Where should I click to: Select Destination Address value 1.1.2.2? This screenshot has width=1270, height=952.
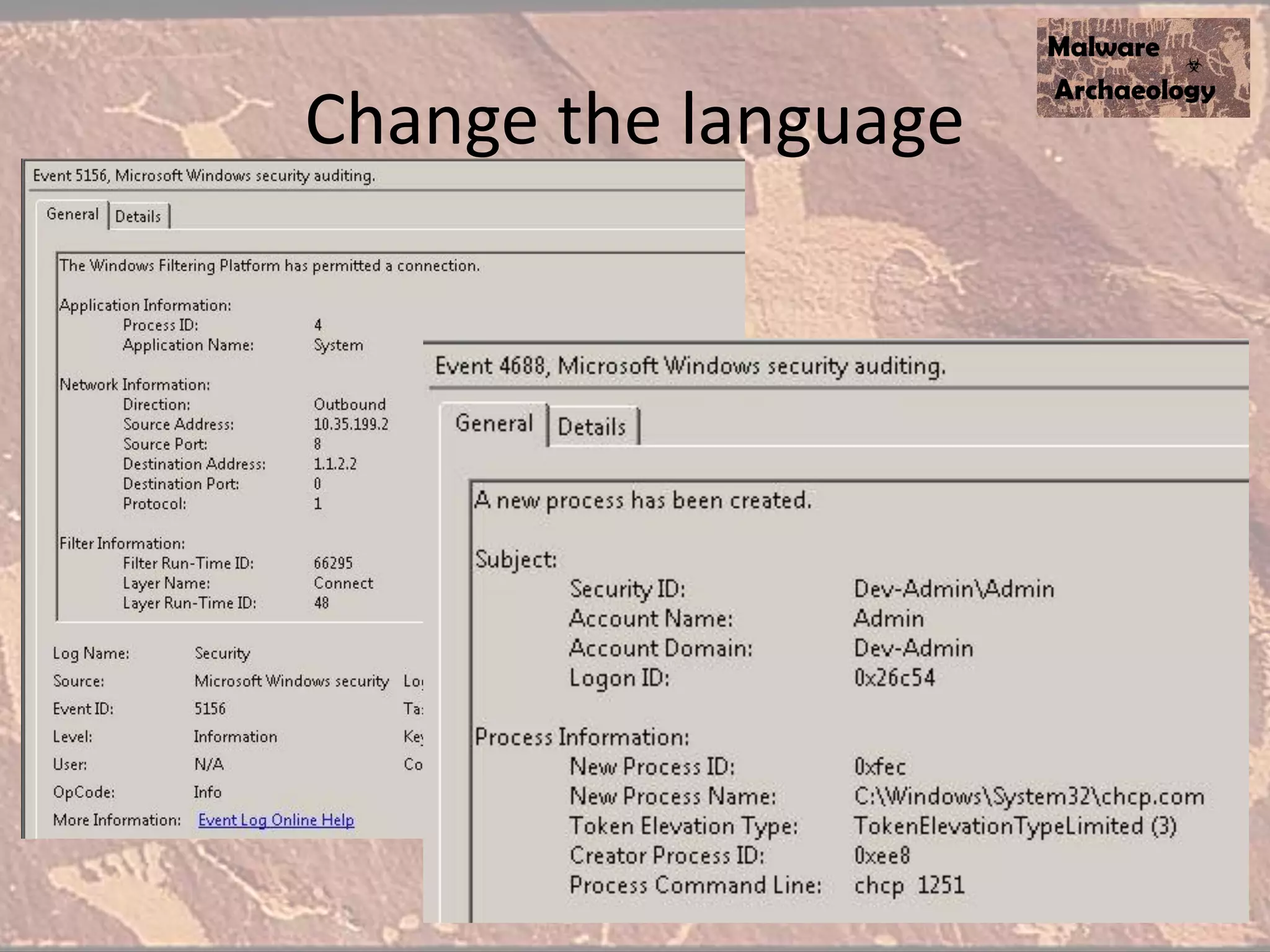335,464
